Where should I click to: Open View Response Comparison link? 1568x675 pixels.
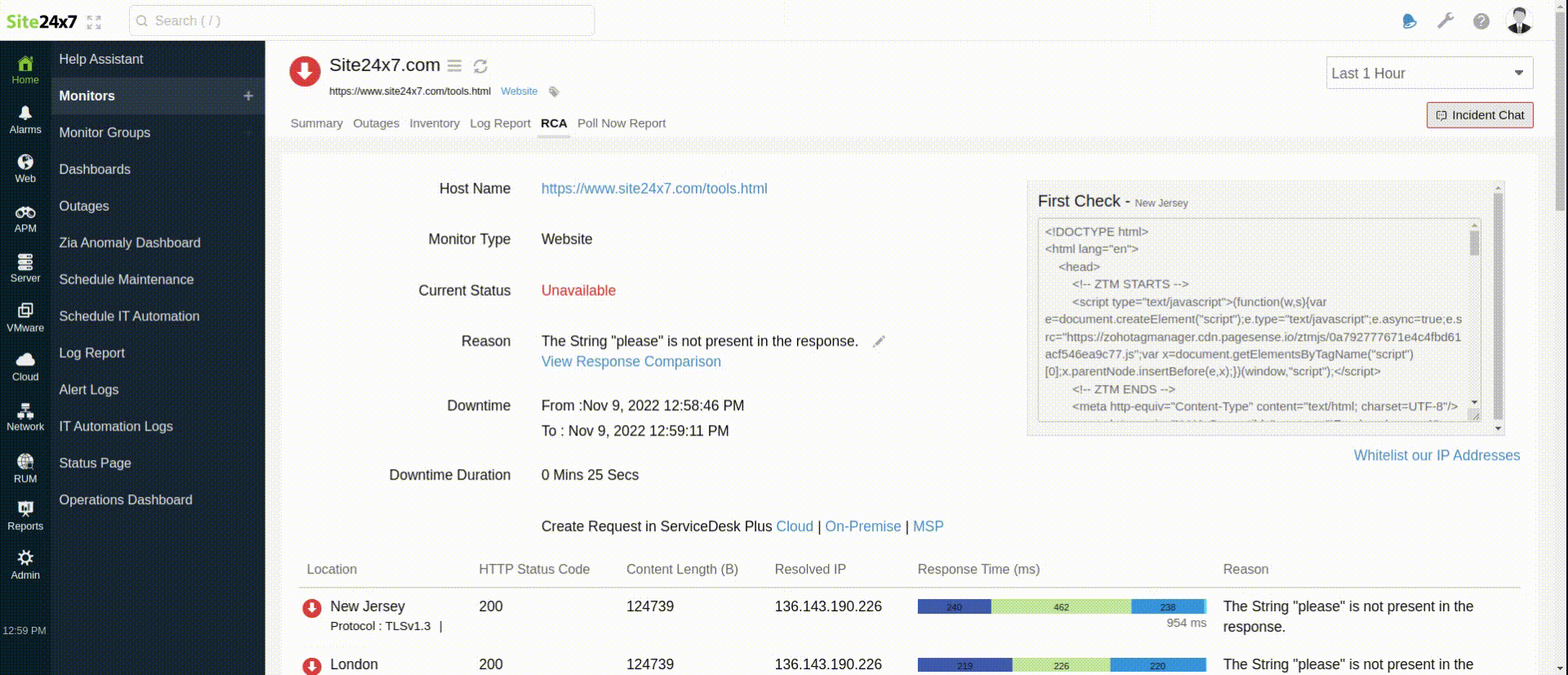630,362
